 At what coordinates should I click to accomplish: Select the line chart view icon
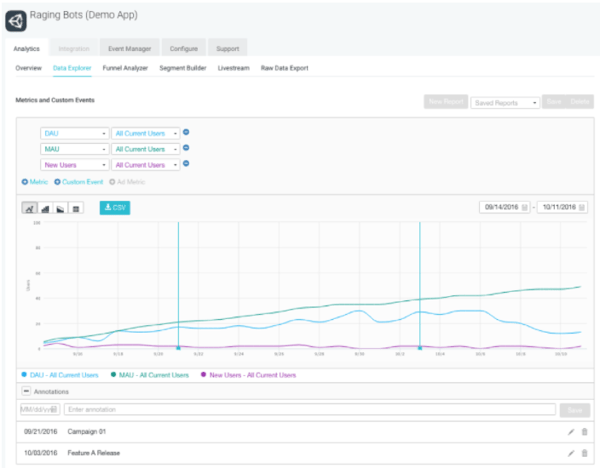30,207
